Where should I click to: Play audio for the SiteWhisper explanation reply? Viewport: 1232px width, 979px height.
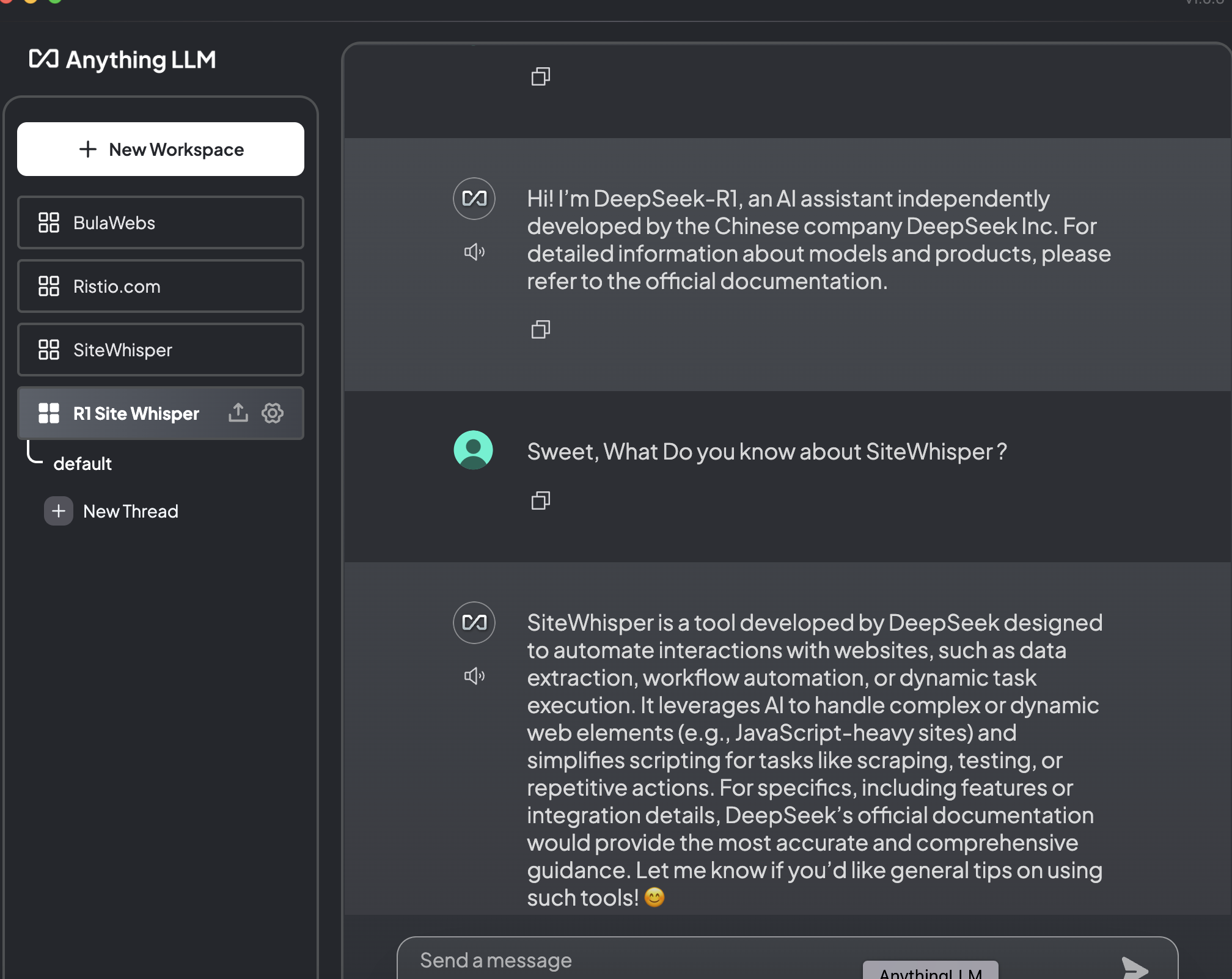click(474, 676)
